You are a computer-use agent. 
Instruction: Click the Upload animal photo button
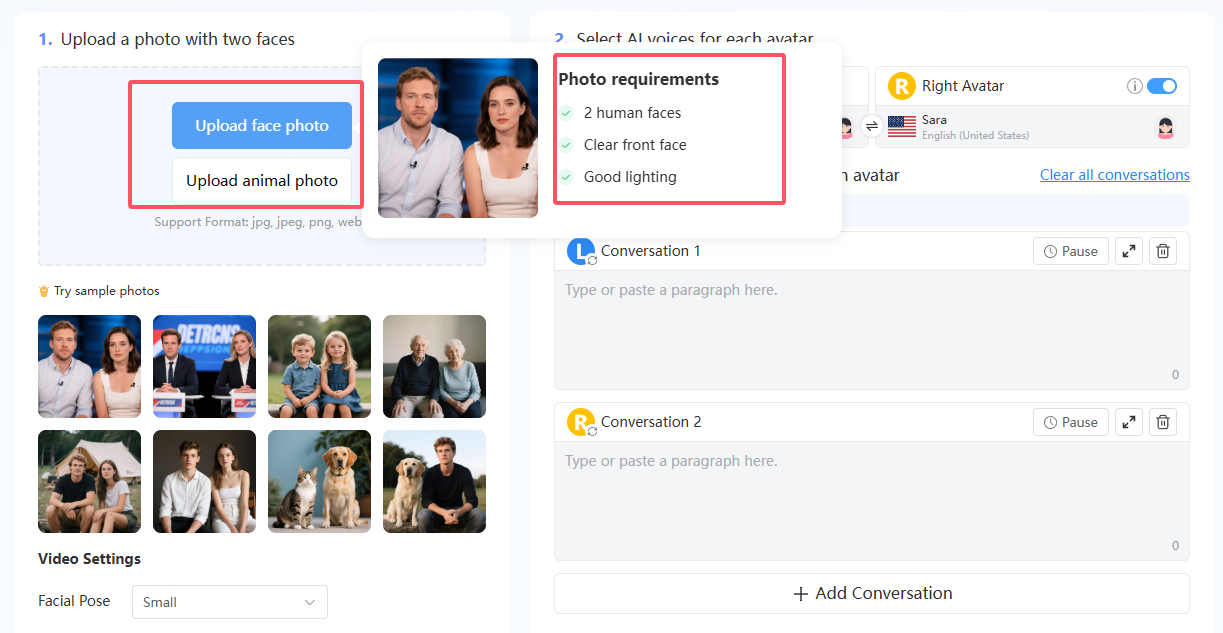(x=262, y=181)
